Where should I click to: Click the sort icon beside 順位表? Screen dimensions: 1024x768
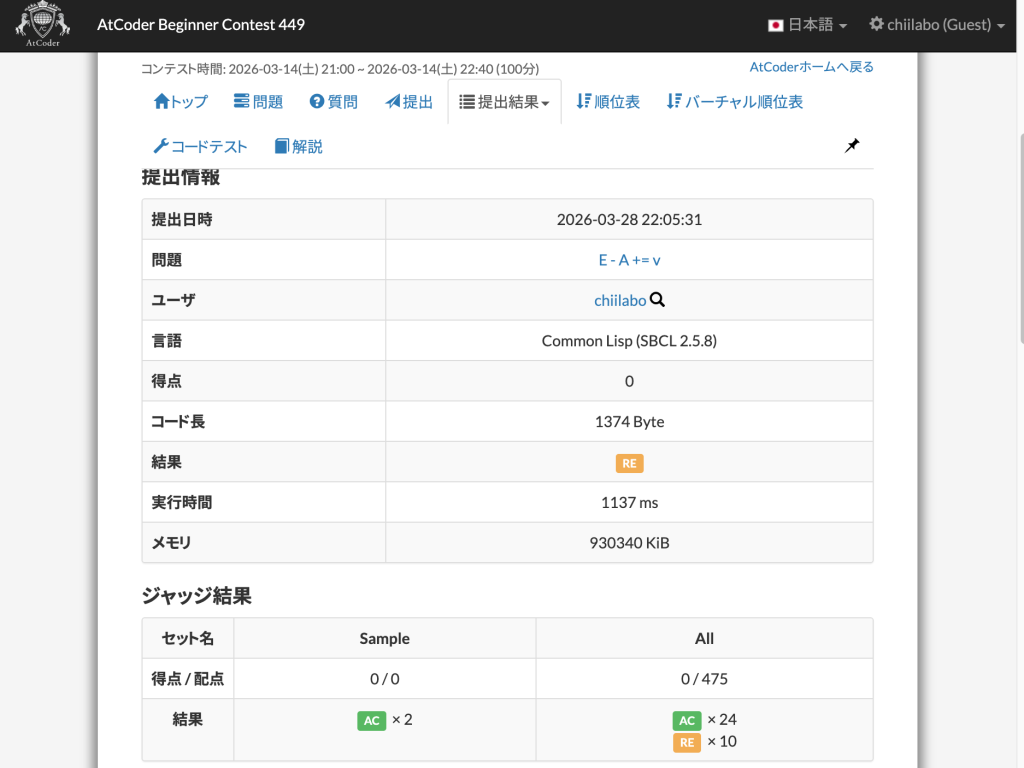click(x=583, y=101)
